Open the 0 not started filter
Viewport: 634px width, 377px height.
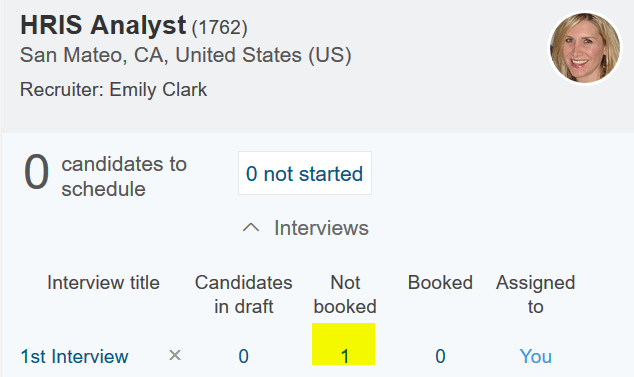305,173
